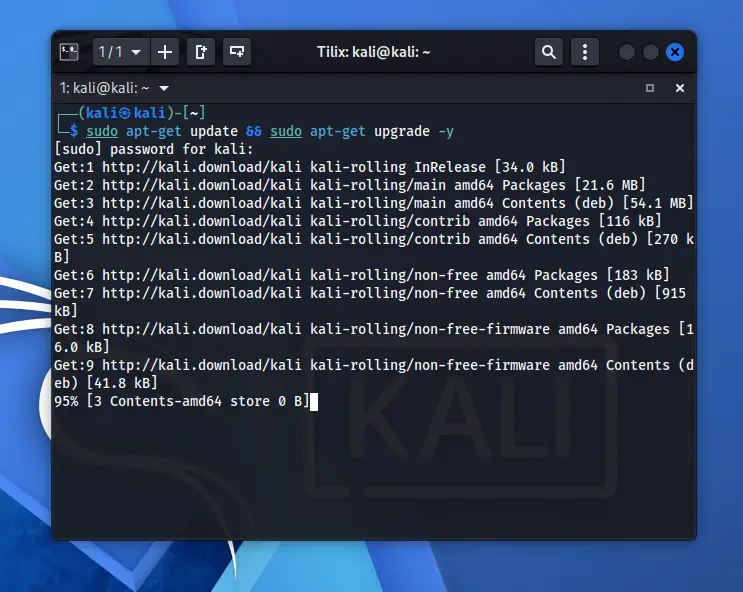Click the window title 'Tilix: kali@kali: ~'
Screen dimensions: 743x592
coord(373,52)
